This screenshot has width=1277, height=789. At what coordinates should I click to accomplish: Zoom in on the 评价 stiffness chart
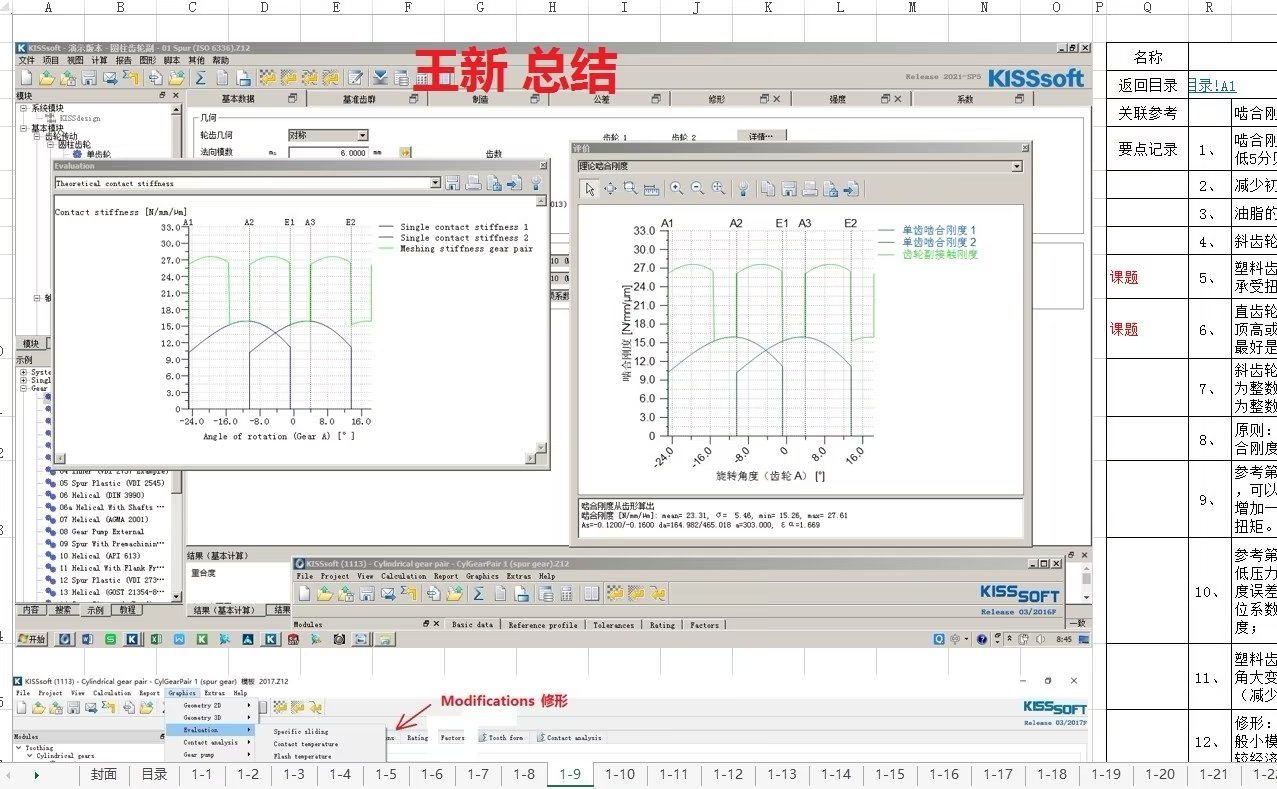[x=677, y=188]
